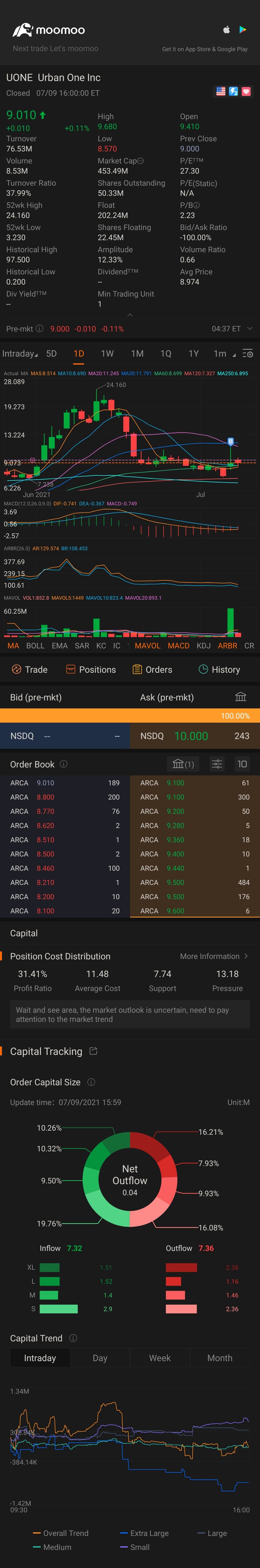This screenshot has height=1568, width=260.
Task: Open the Google Play icon
Action: (242, 29)
